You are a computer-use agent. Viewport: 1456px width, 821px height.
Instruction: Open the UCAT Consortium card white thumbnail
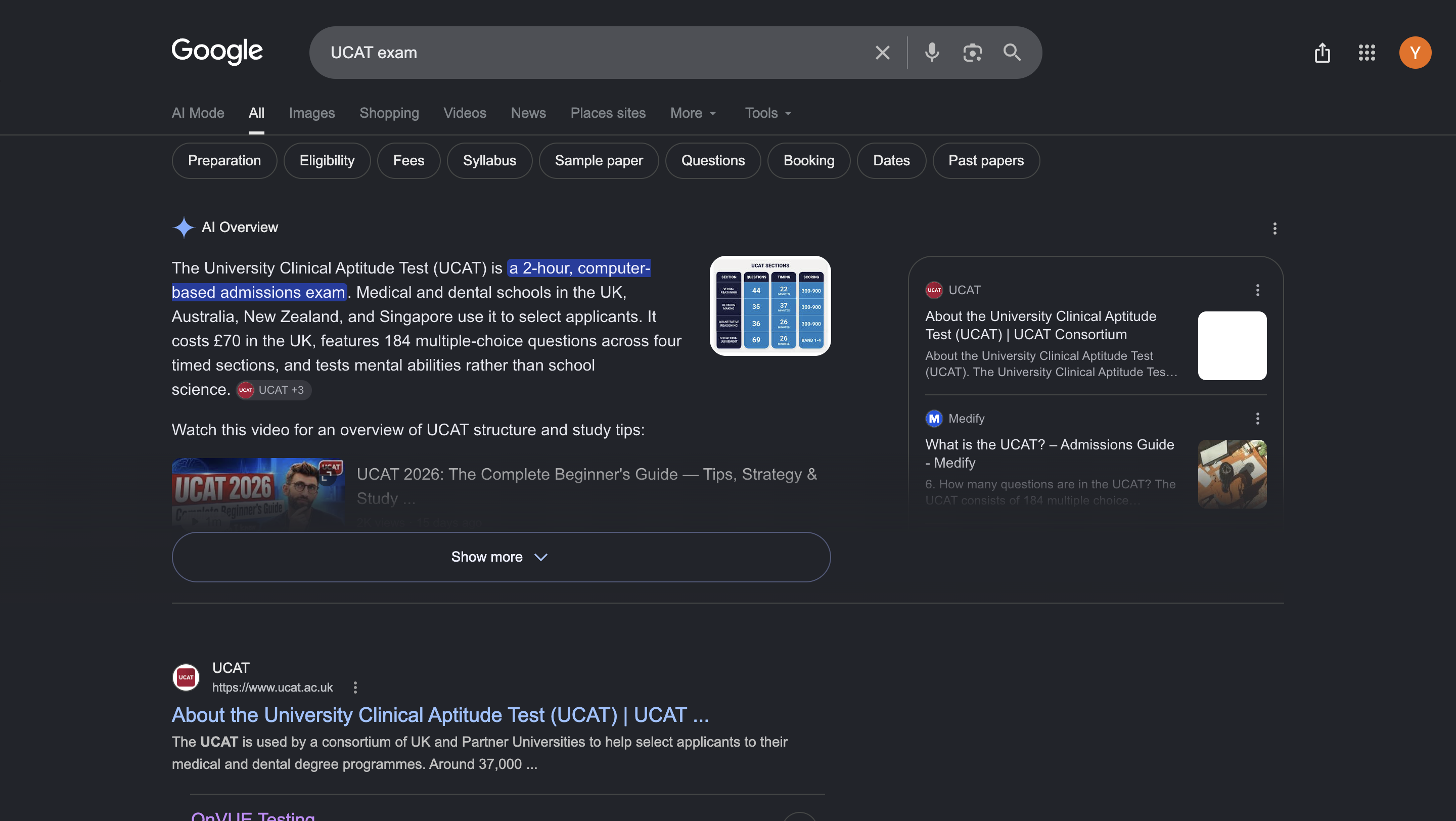(1232, 345)
